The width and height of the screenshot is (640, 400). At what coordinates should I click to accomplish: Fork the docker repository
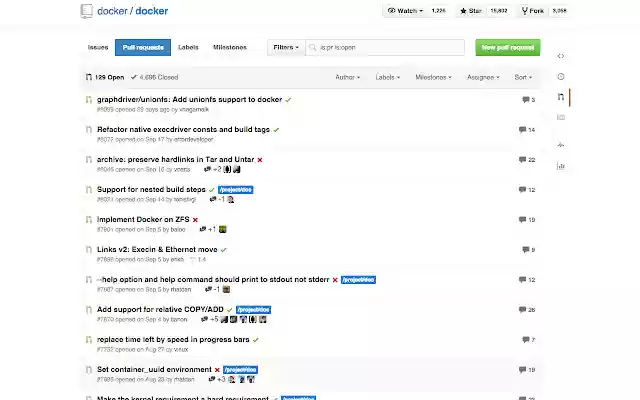532,11
